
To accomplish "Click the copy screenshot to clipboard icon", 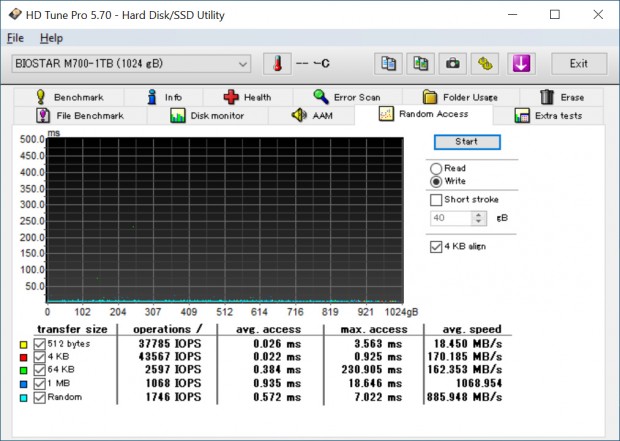I will (x=421, y=64).
